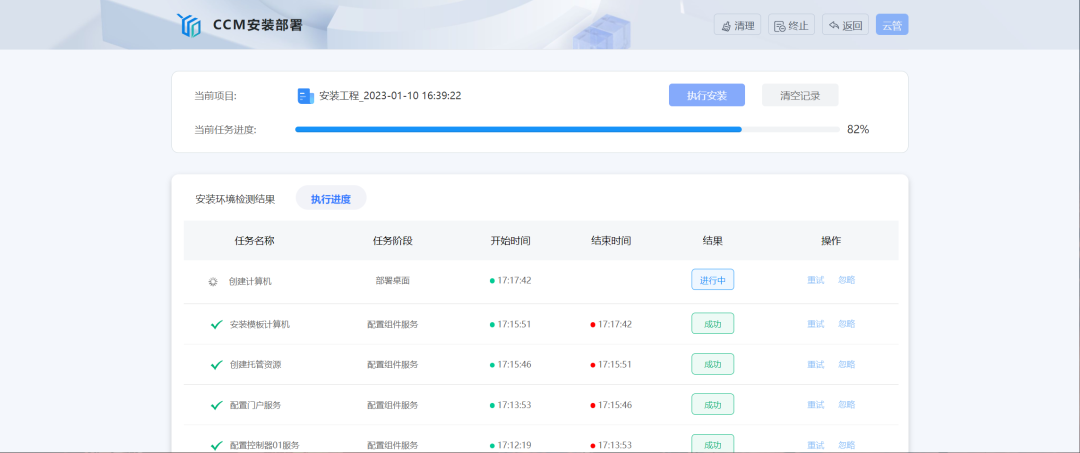This screenshot has width=1080, height=453.
Task: Click the task progress bar
Action: (568, 129)
